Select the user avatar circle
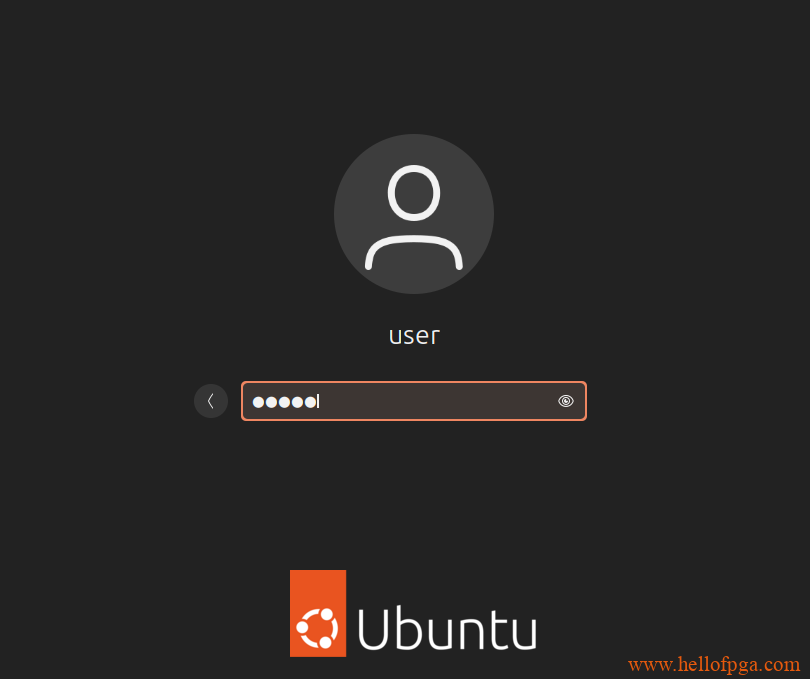This screenshot has height=679, width=810. click(414, 214)
